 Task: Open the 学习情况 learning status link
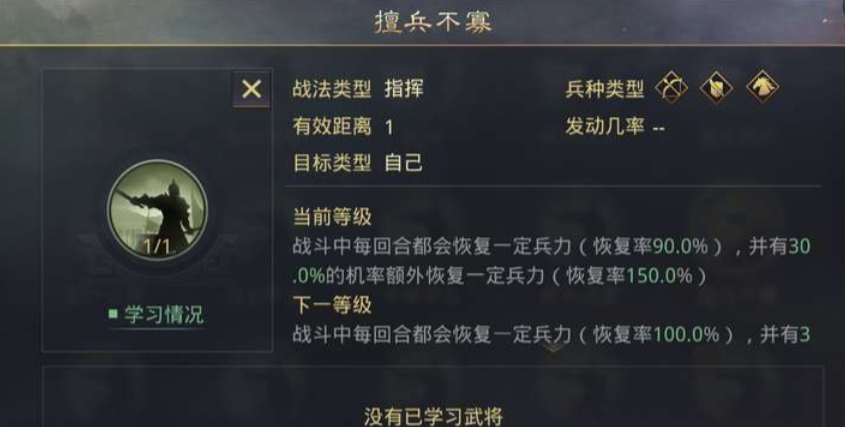[163, 315]
